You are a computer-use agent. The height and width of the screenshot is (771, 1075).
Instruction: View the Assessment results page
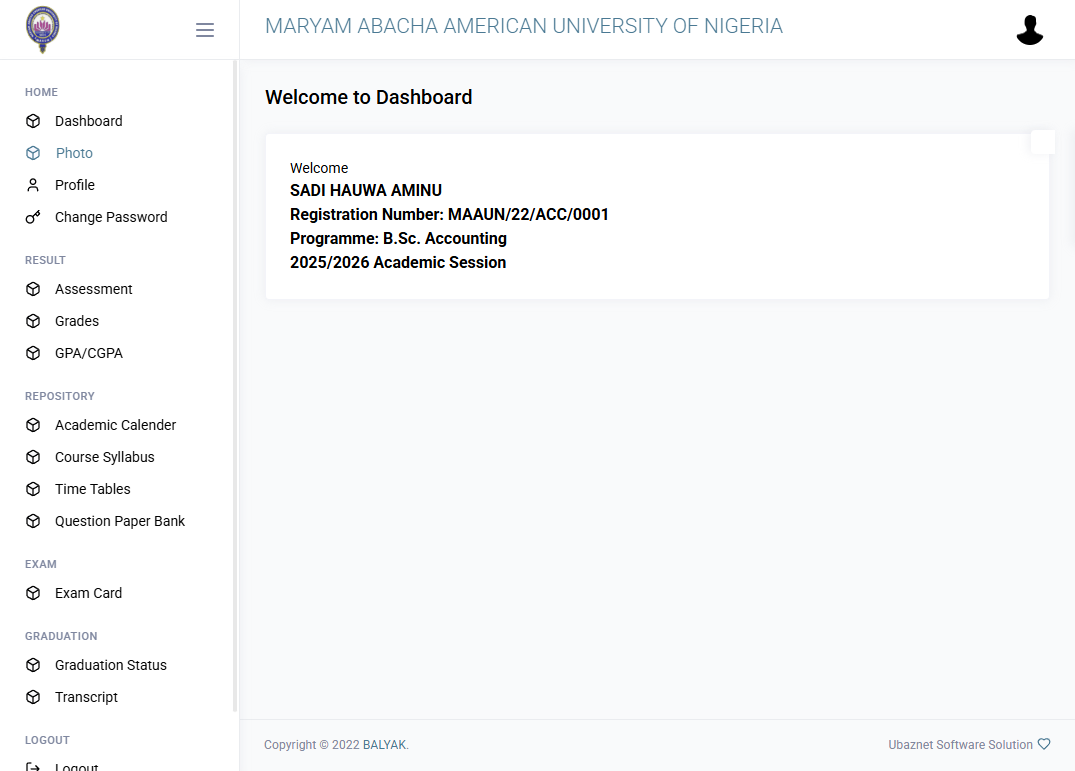pyautogui.click(x=93, y=289)
